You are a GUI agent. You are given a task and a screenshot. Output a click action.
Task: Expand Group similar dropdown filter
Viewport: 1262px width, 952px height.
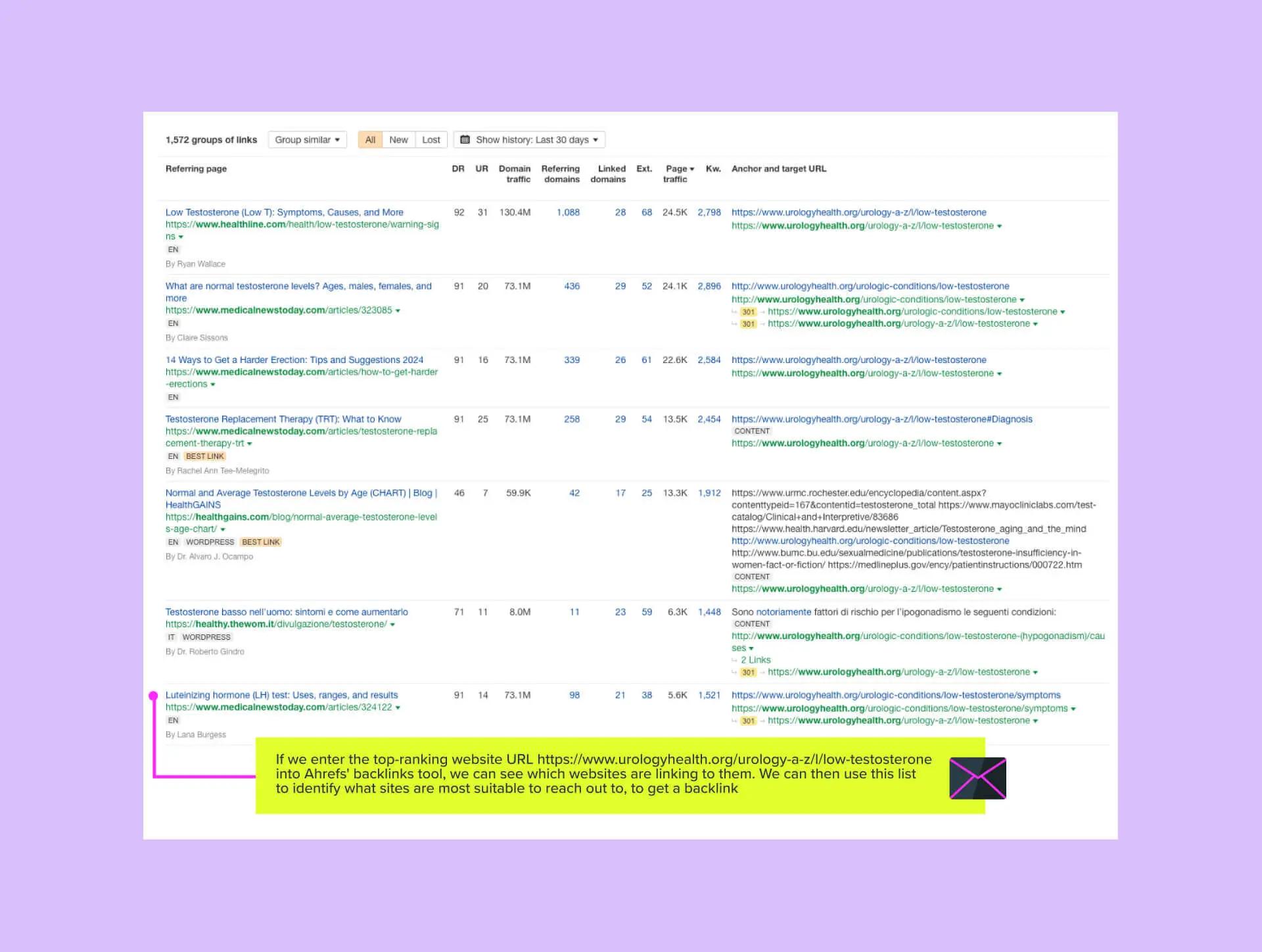point(310,139)
